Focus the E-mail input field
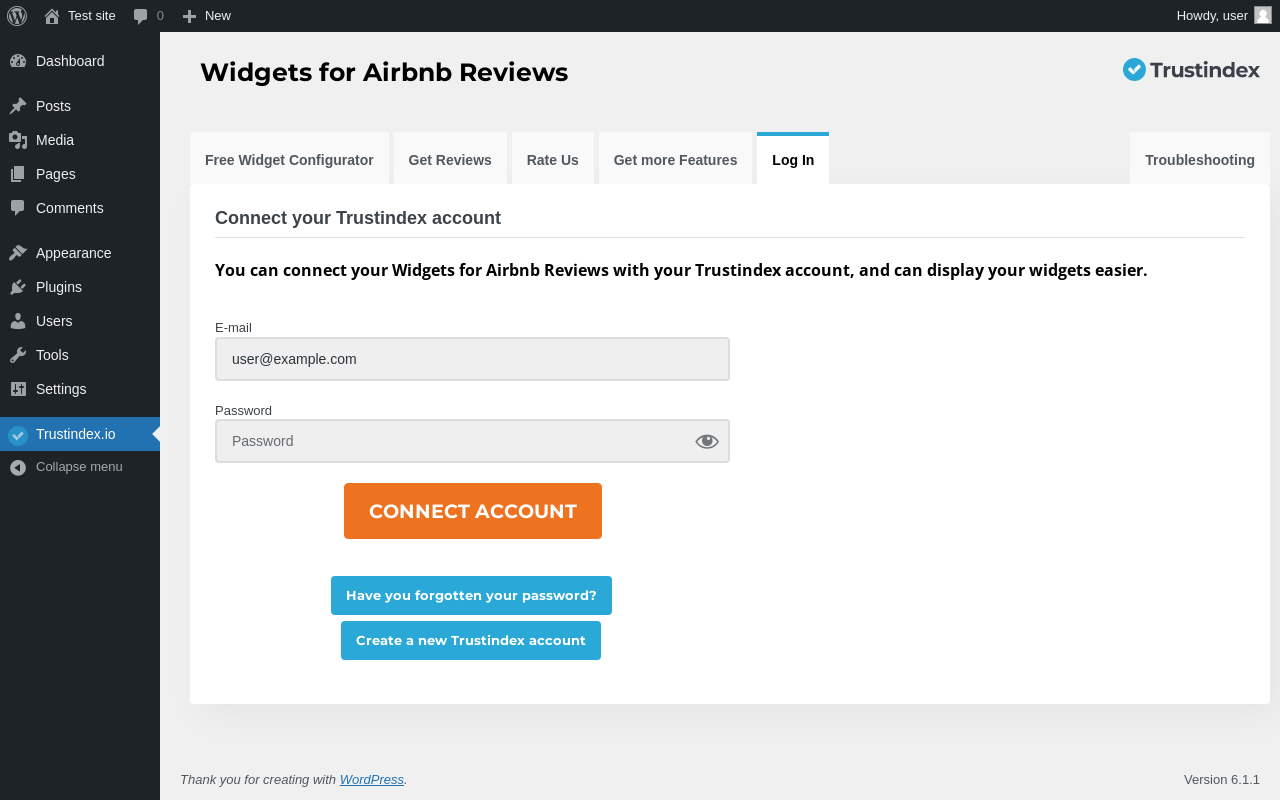This screenshot has height=800, width=1280. coord(472,359)
